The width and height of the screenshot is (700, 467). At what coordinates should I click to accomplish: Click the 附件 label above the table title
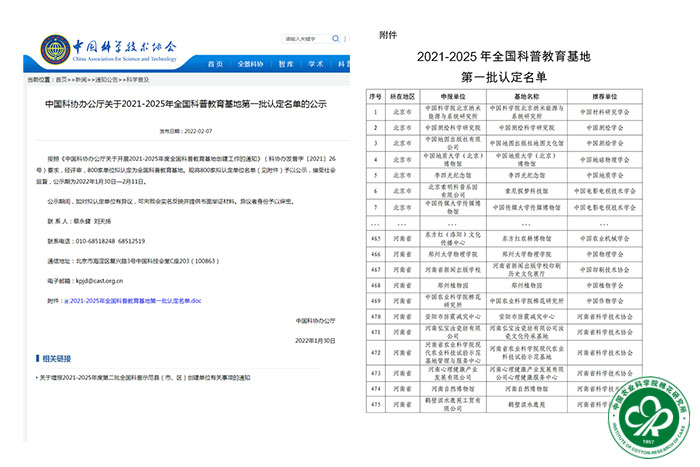point(388,35)
